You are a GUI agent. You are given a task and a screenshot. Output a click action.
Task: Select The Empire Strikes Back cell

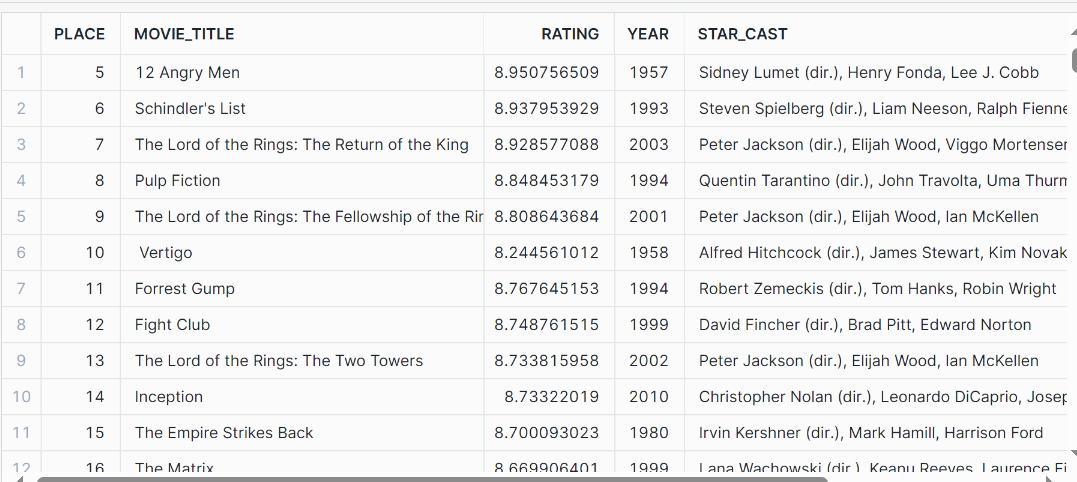coord(302,433)
